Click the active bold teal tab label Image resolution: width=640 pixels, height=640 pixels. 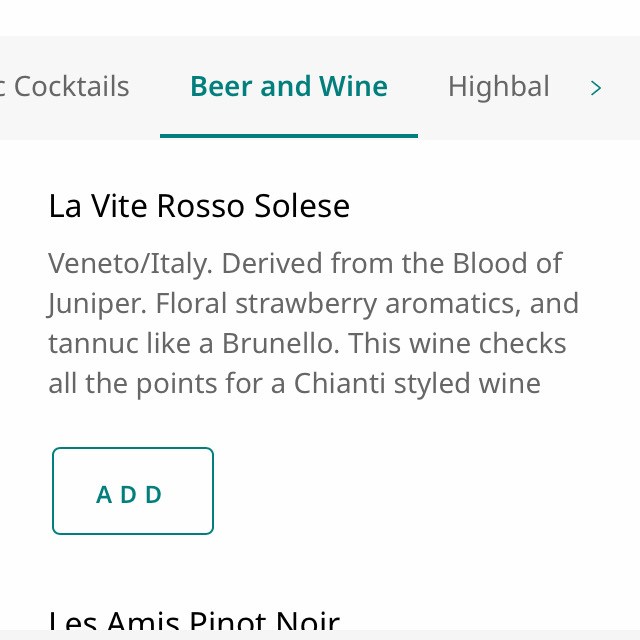(288, 87)
